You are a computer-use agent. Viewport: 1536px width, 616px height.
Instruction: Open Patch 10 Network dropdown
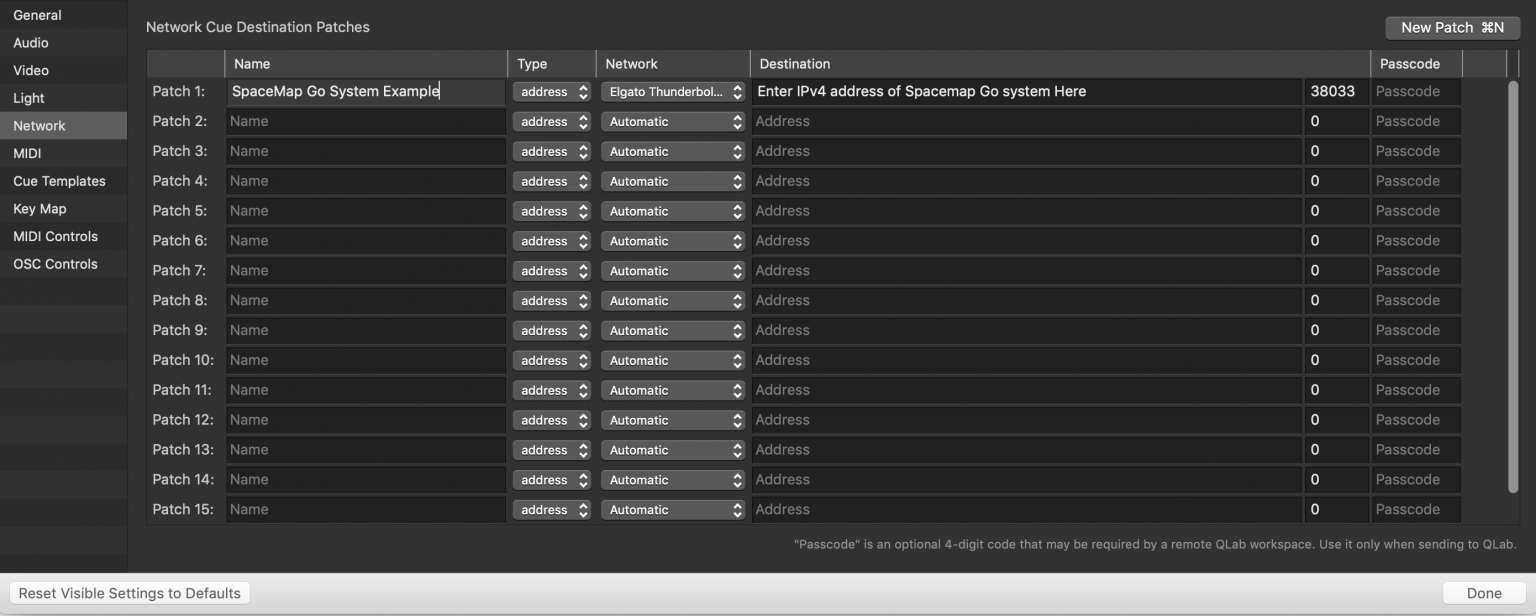[673, 360]
